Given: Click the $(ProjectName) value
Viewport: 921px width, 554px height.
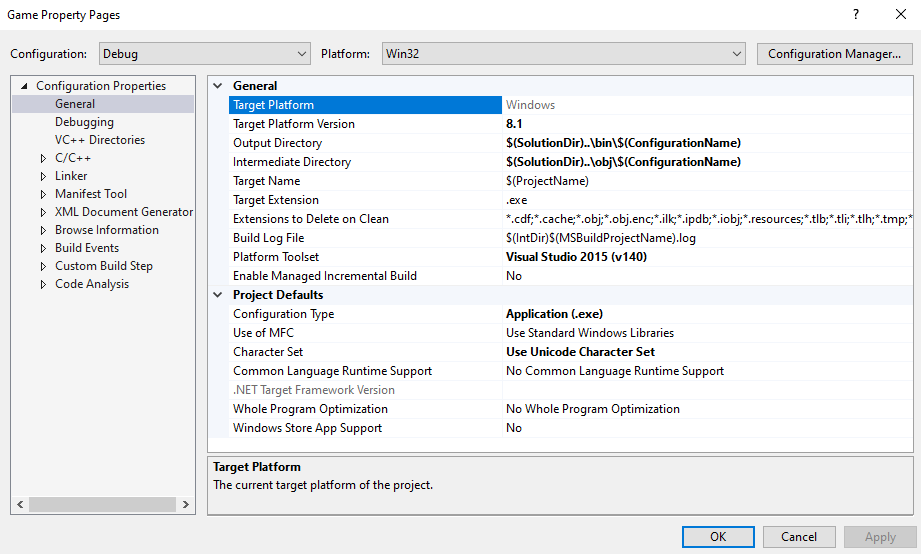Looking at the screenshot, I should click(547, 181).
